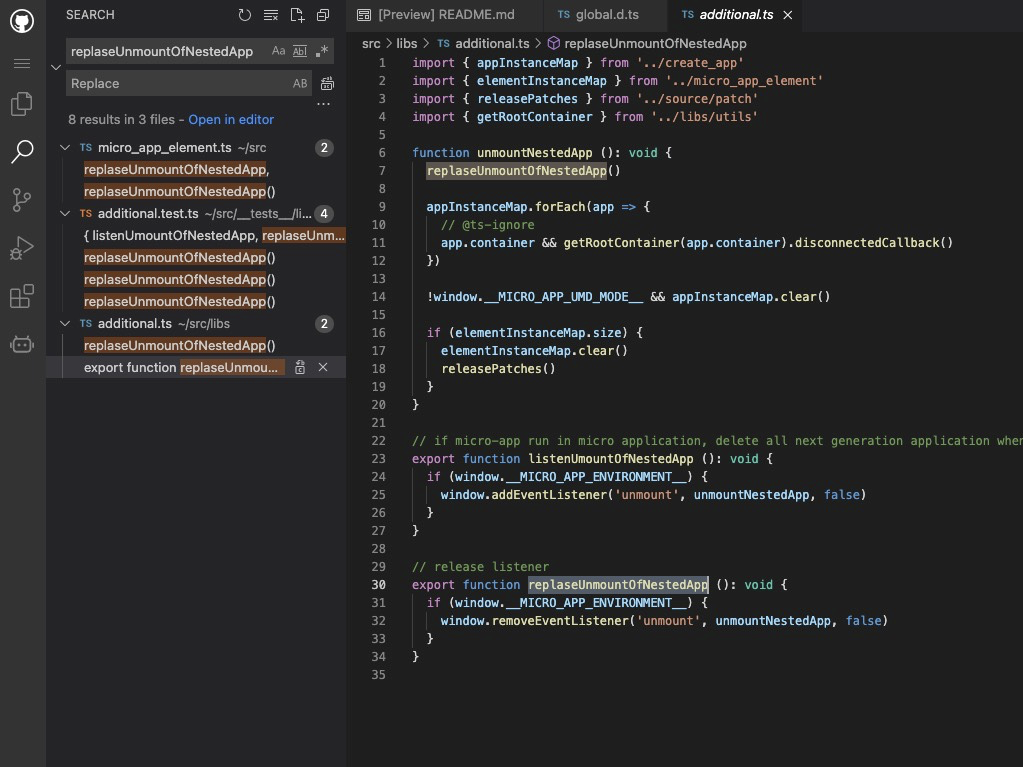Enable Match Whole Word matching
The width and height of the screenshot is (1023, 767).
pyautogui.click(x=300, y=50)
